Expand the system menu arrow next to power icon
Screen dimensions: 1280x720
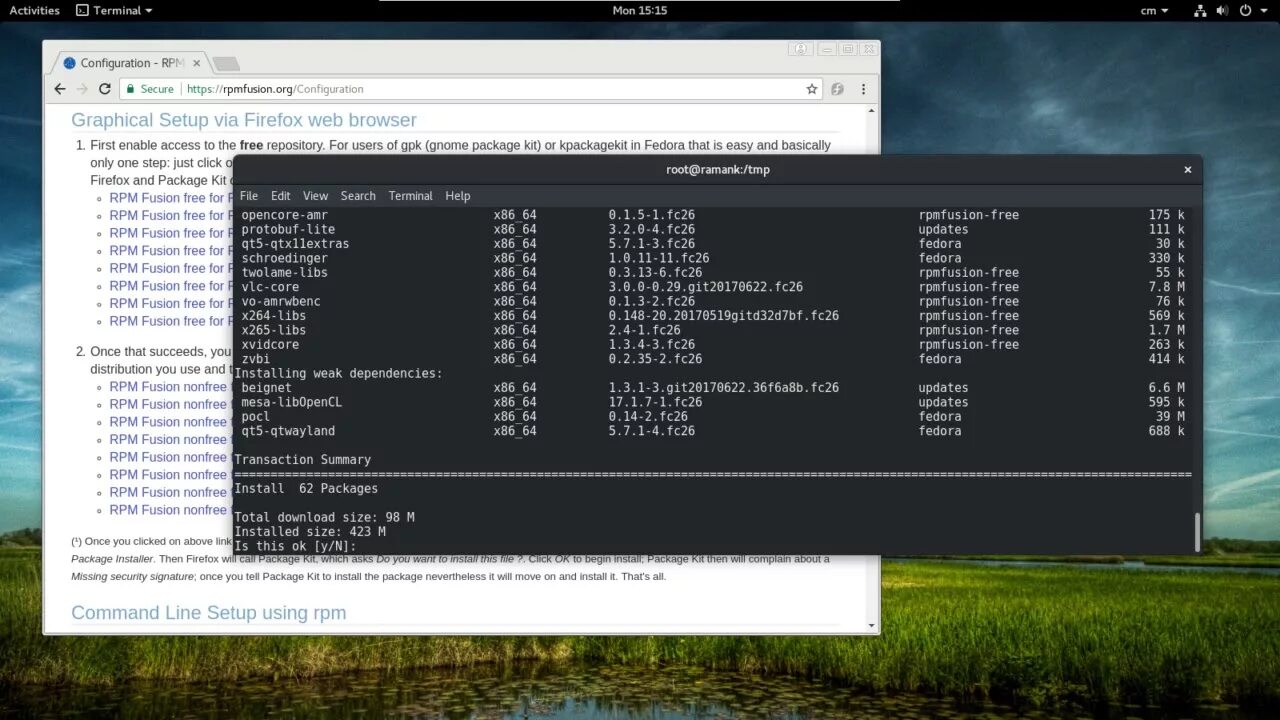(x=1263, y=11)
